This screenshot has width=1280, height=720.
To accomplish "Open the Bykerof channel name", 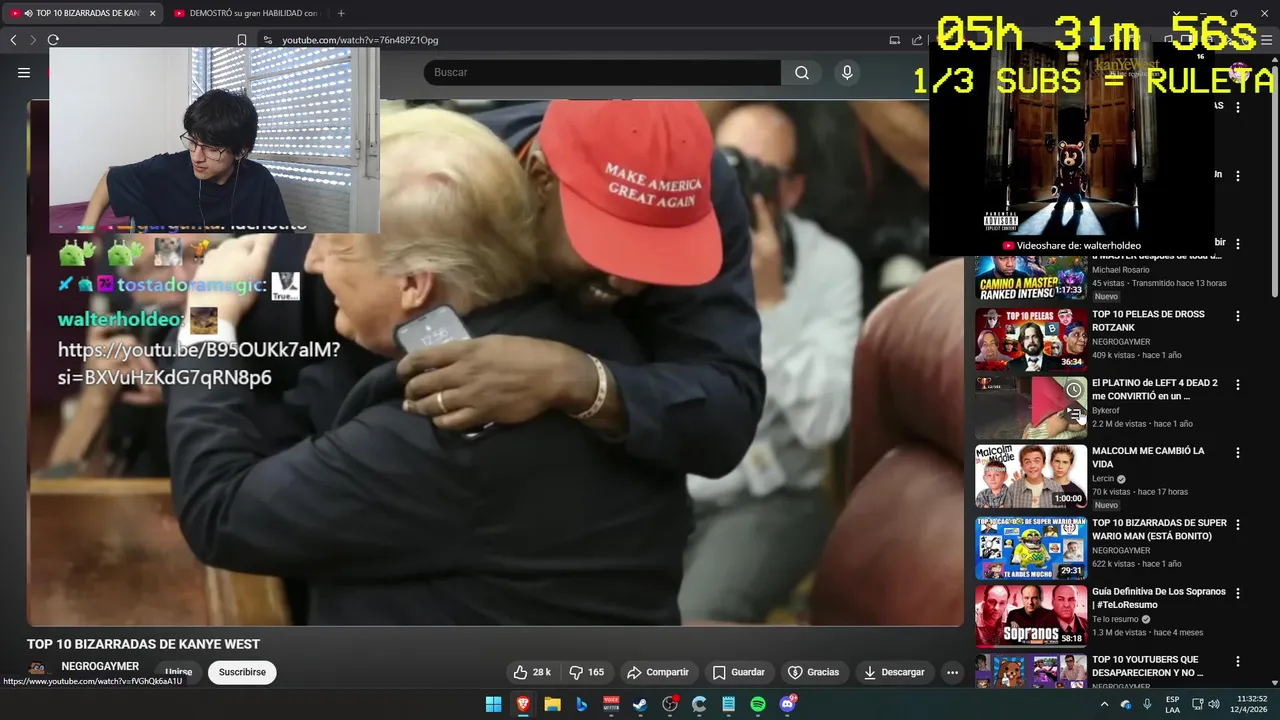I will pos(1106,410).
